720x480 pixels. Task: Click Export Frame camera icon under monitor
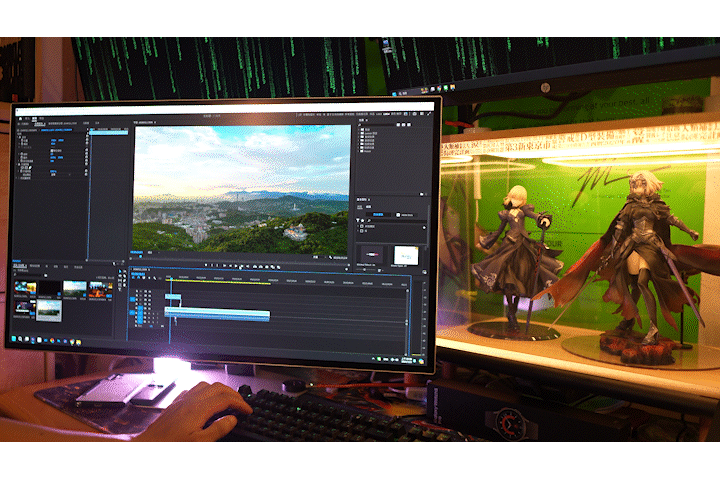[267, 266]
